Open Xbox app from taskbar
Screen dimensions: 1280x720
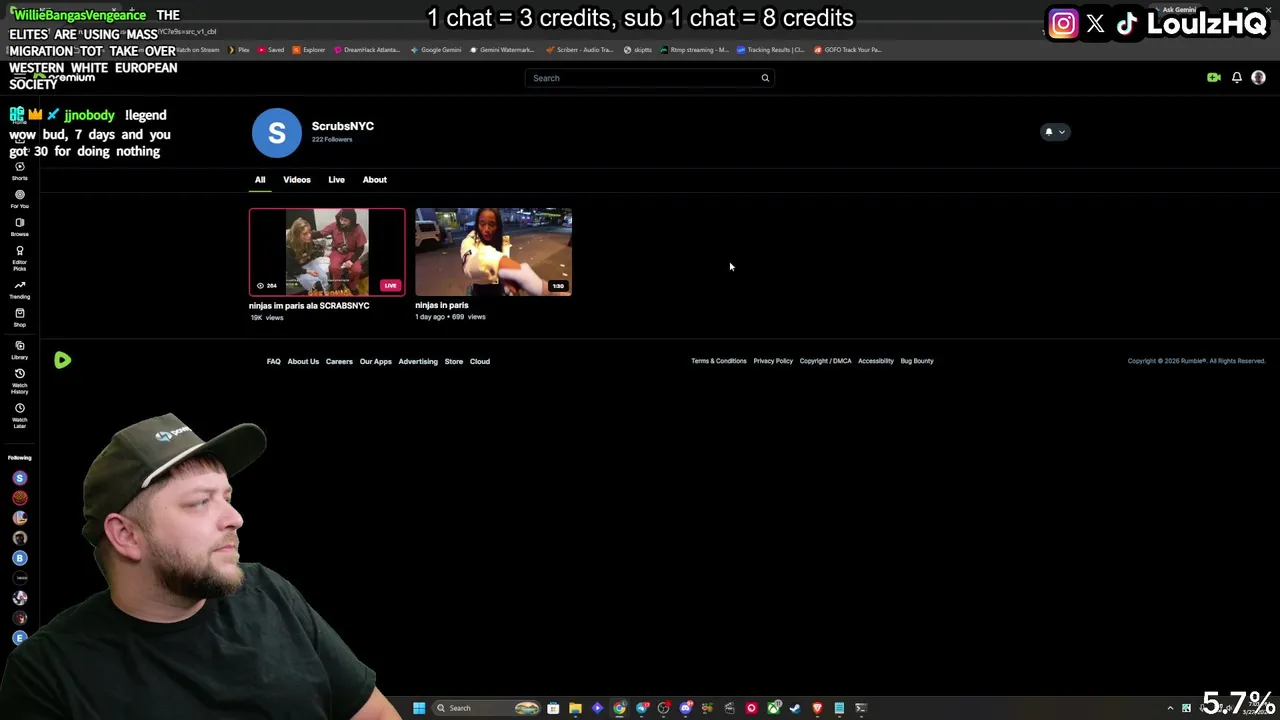click(x=773, y=708)
